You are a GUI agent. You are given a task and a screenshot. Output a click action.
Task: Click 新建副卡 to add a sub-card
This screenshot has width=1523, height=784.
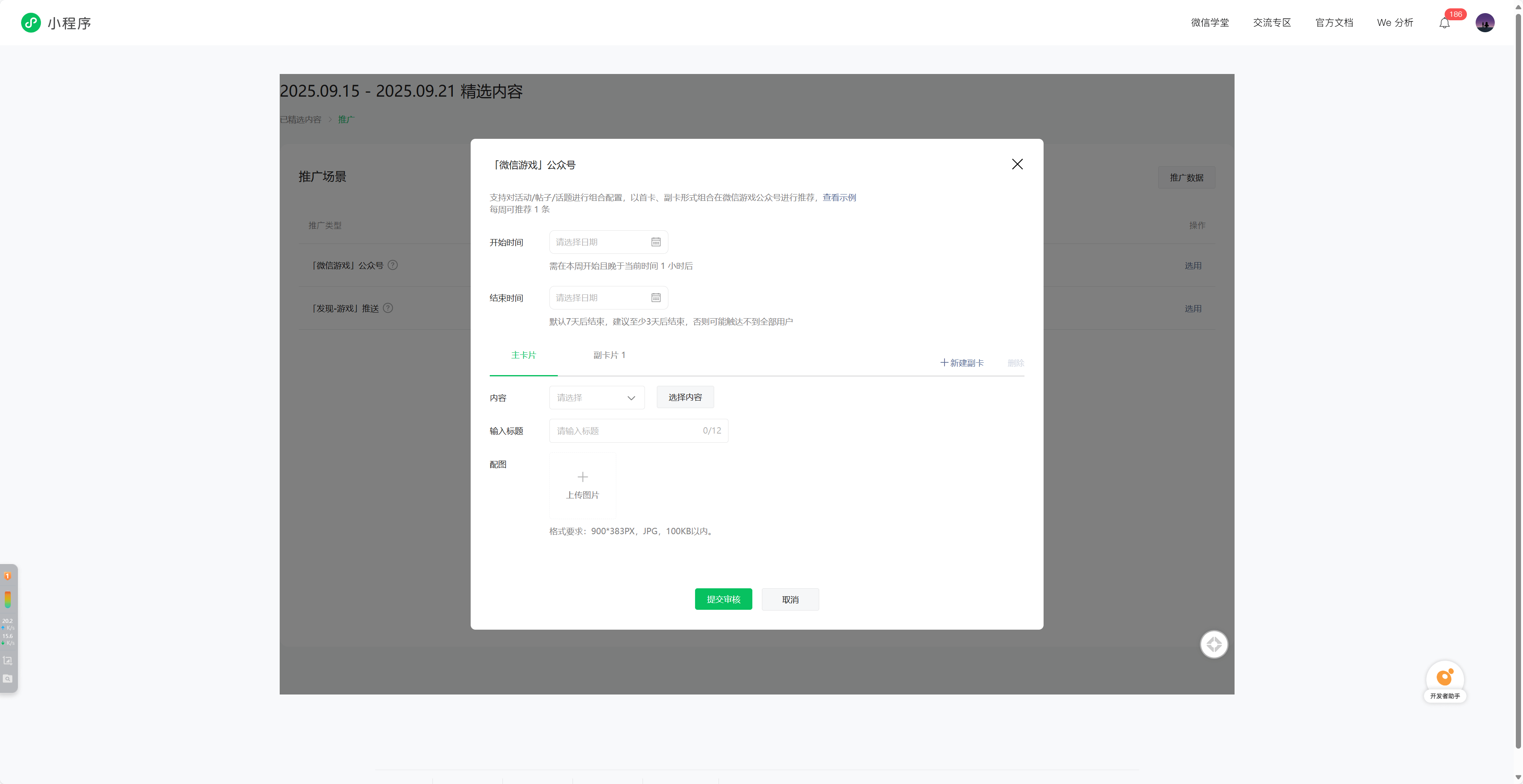coord(962,363)
